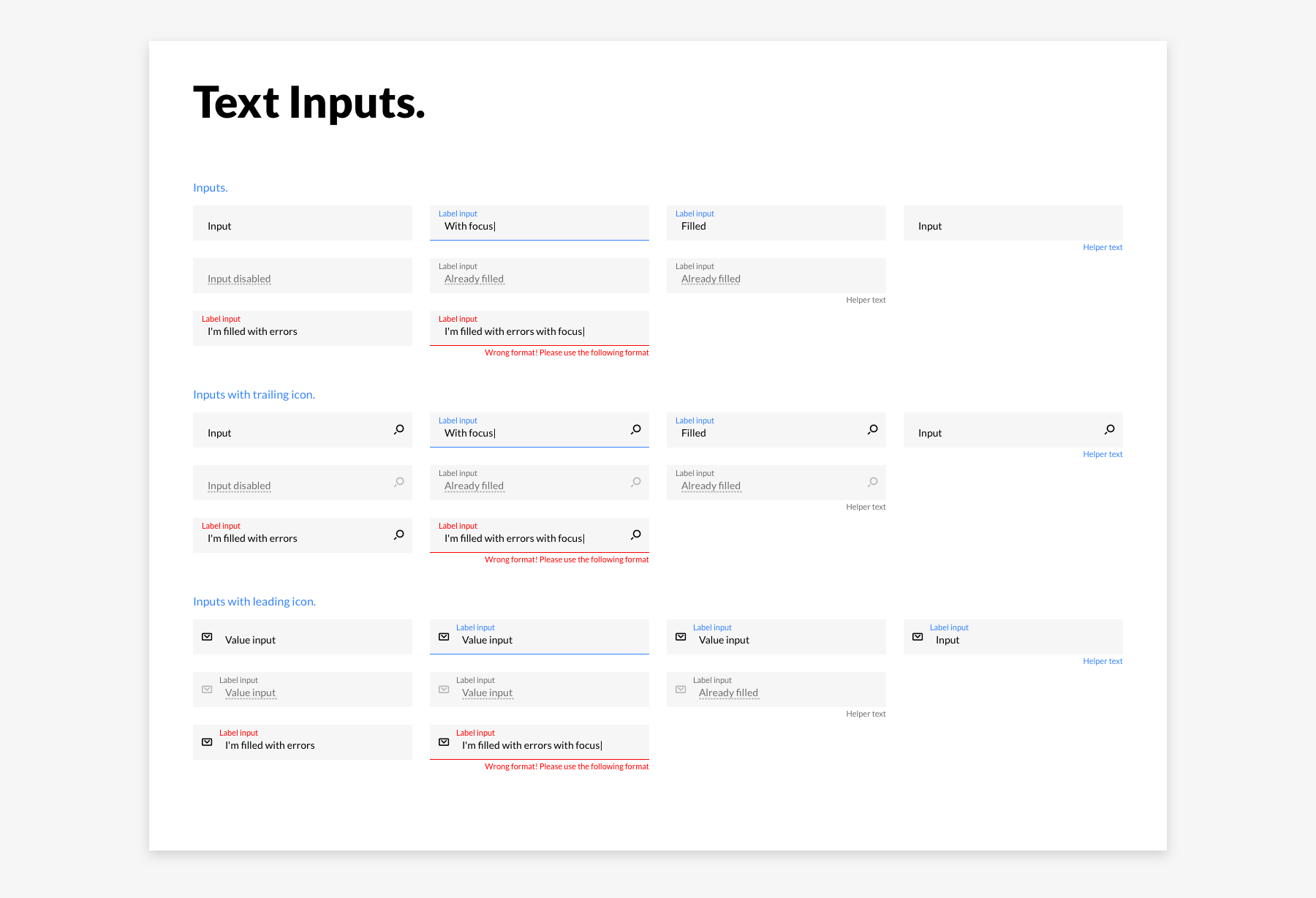Click search icon in unlabeled trailing-icon Input without helper text

399,429
